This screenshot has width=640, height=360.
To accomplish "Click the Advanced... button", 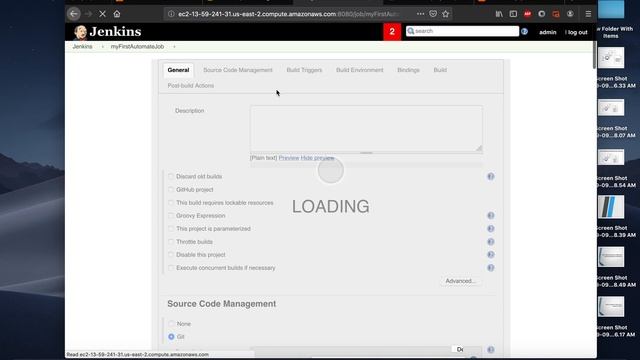I will click(x=460, y=281).
